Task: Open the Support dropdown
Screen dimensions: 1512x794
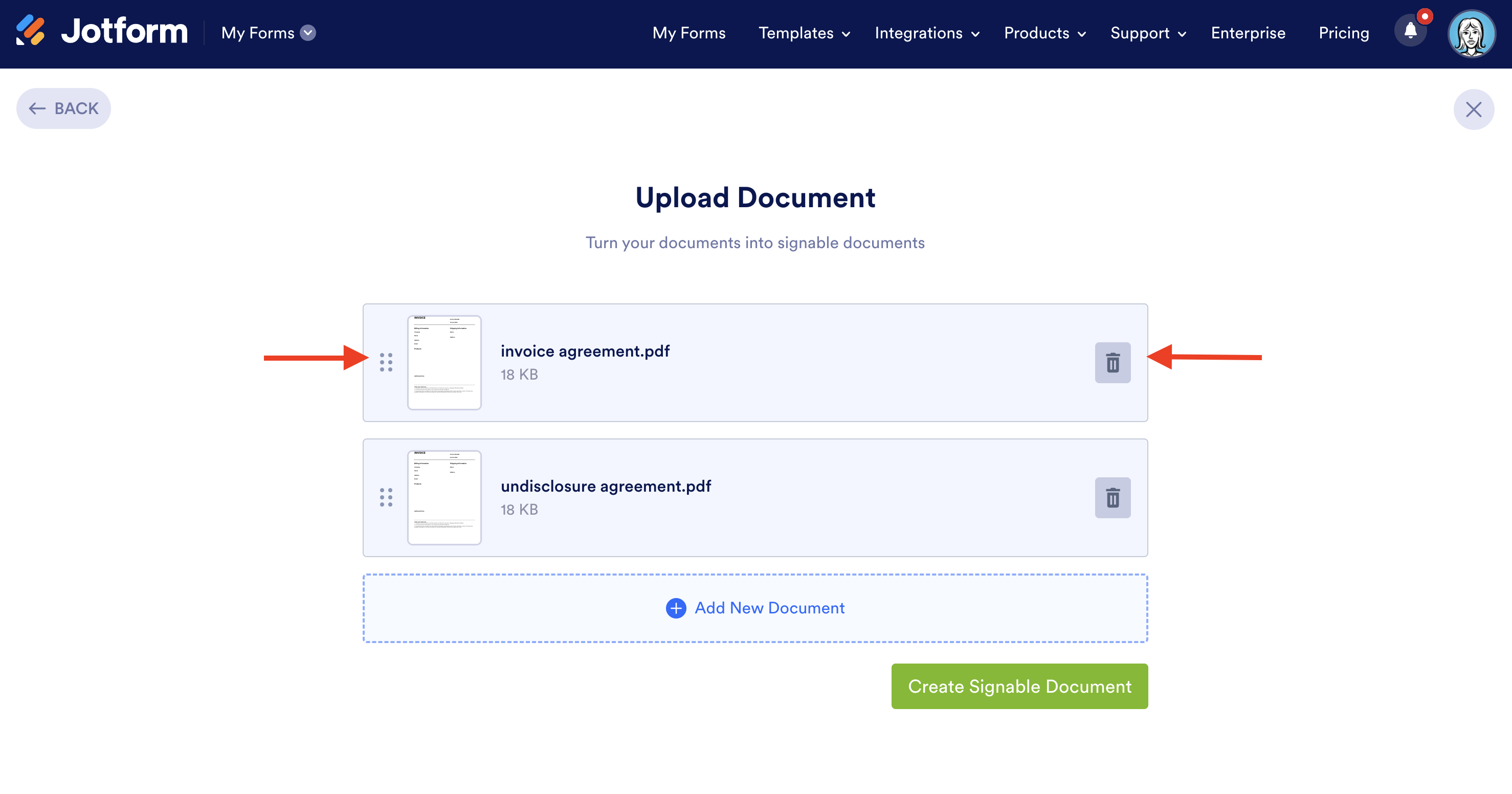Action: pos(1148,33)
